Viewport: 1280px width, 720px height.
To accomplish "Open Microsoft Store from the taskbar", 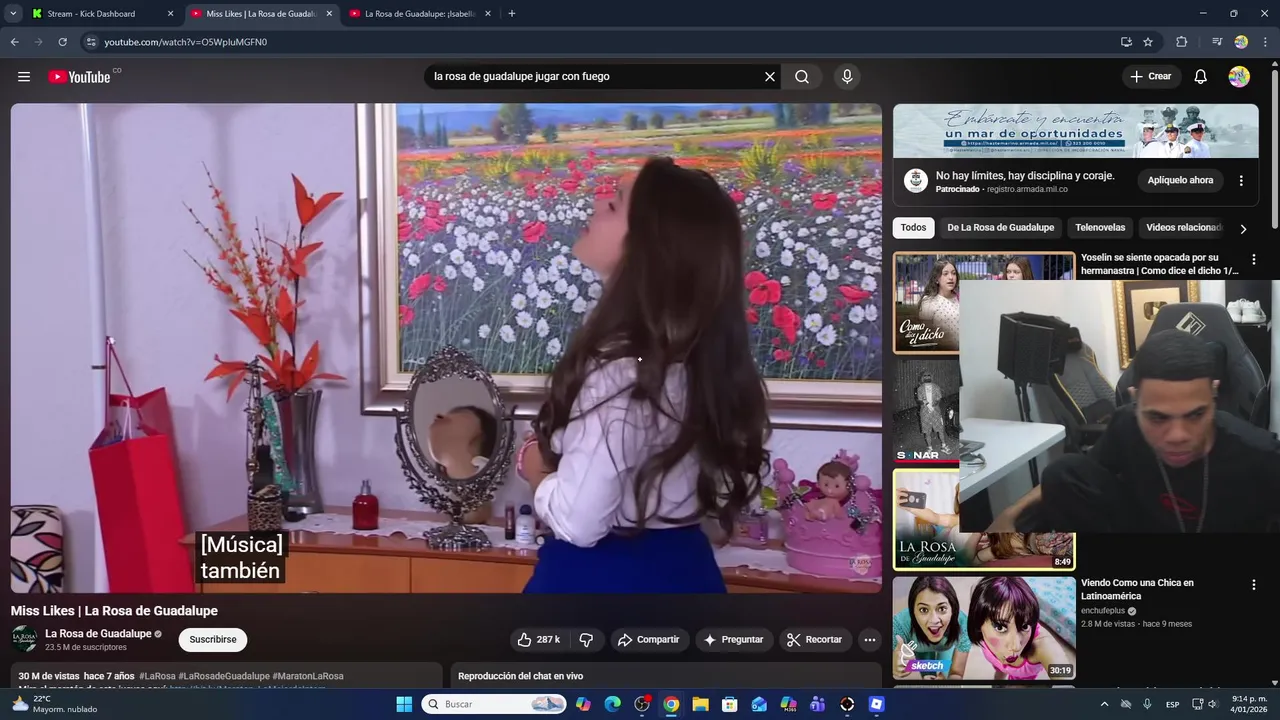I will (729, 705).
